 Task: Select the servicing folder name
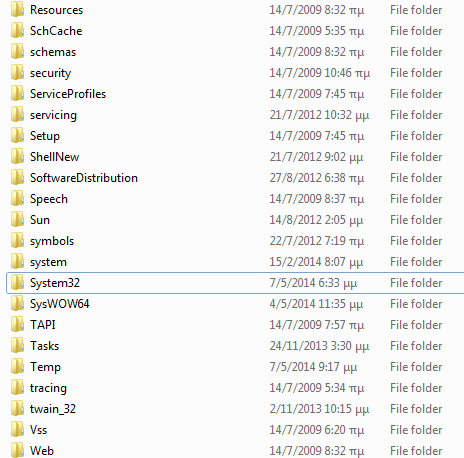pyautogui.click(x=53, y=115)
